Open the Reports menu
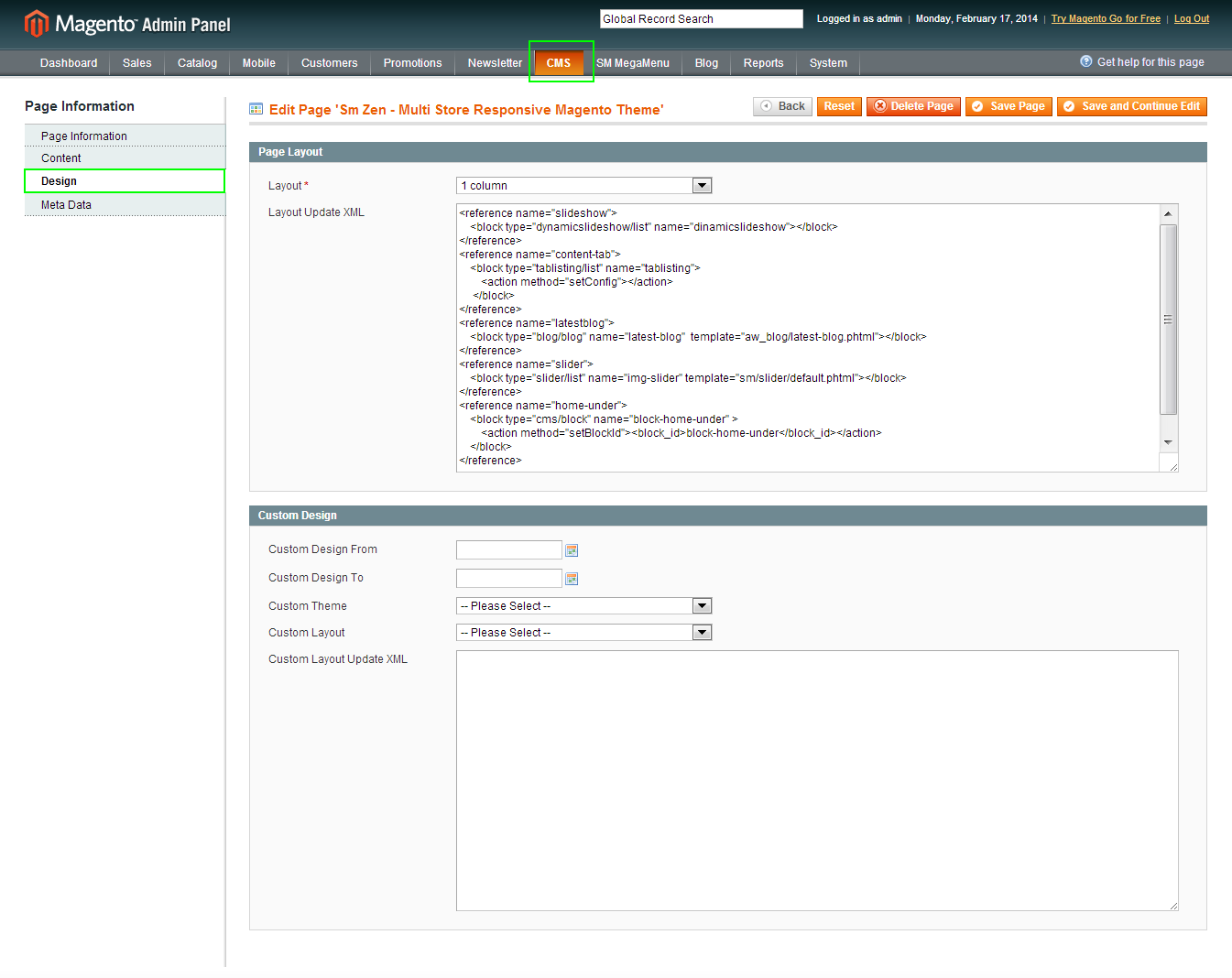Image resolution: width=1232 pixels, height=978 pixels. pyautogui.click(x=764, y=63)
